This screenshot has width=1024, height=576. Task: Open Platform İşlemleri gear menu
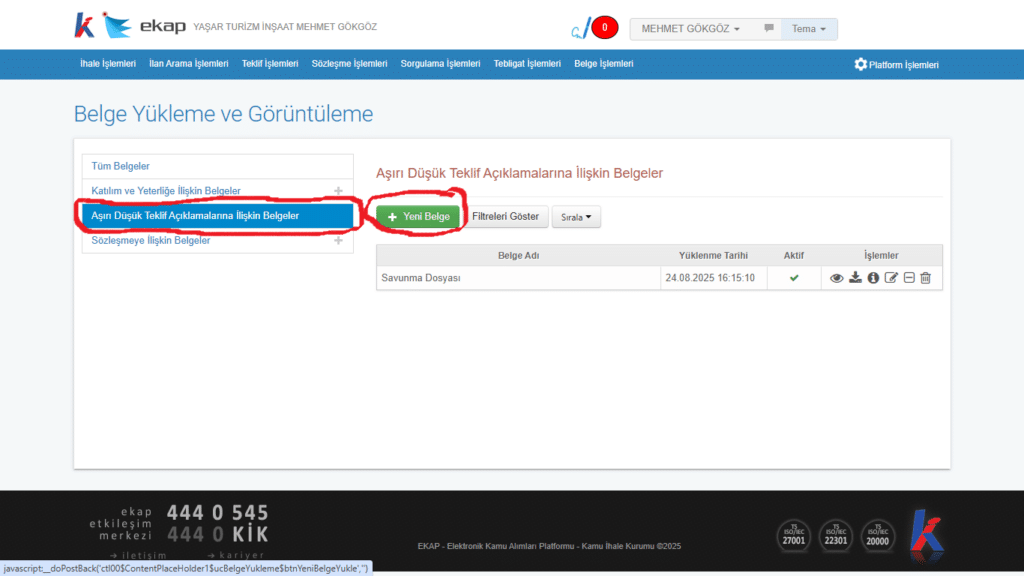tap(897, 63)
